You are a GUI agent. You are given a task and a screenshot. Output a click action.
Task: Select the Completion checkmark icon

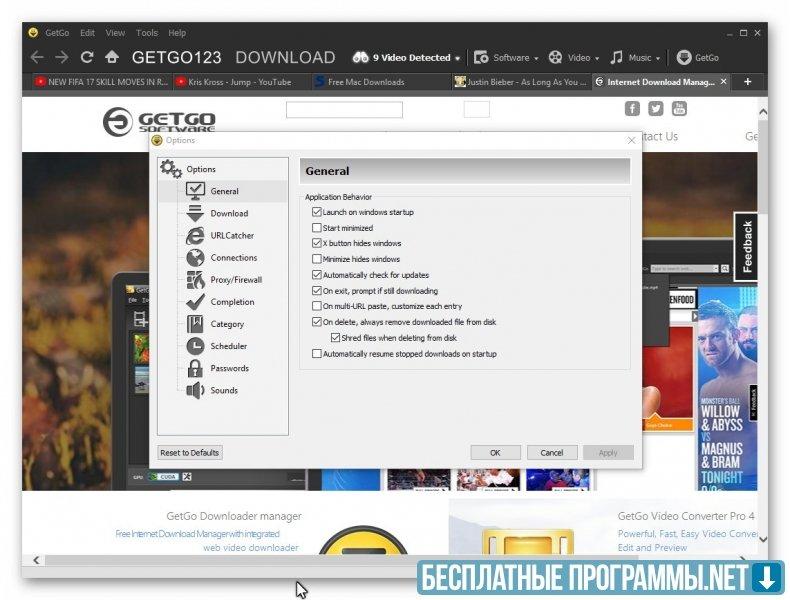[x=195, y=302]
